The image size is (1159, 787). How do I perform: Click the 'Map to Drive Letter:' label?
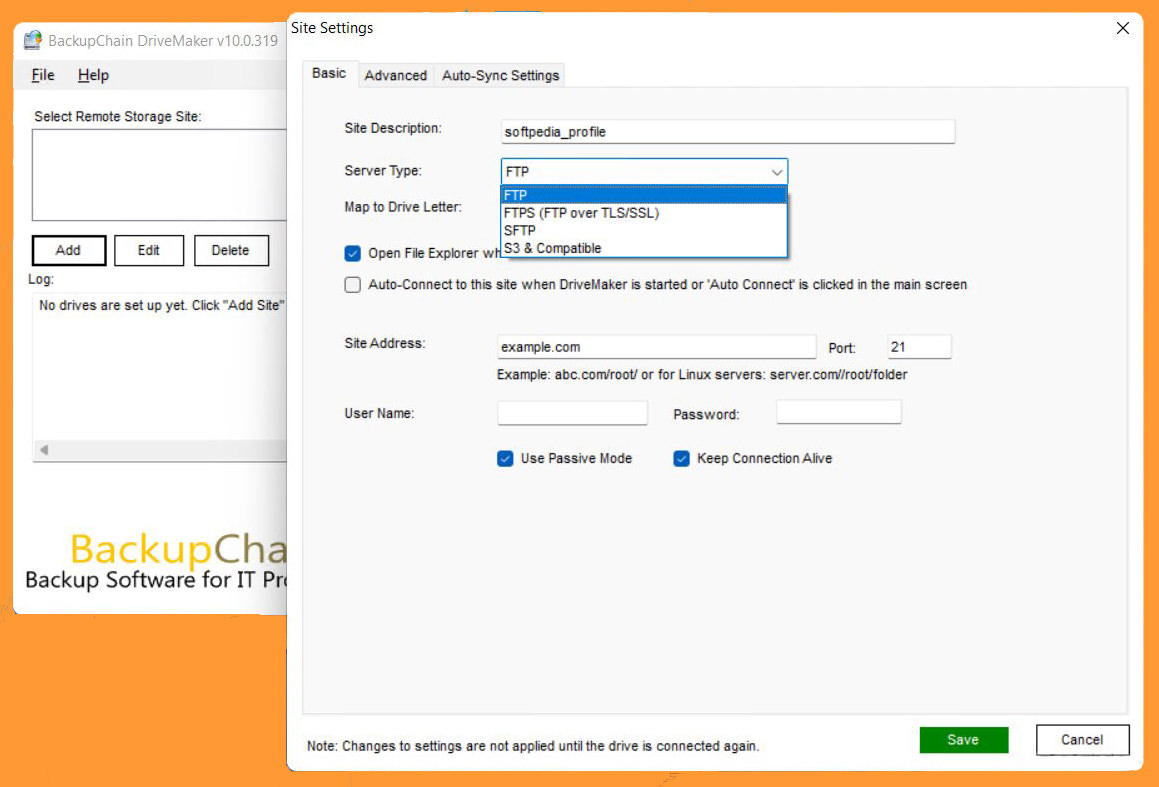coord(403,207)
